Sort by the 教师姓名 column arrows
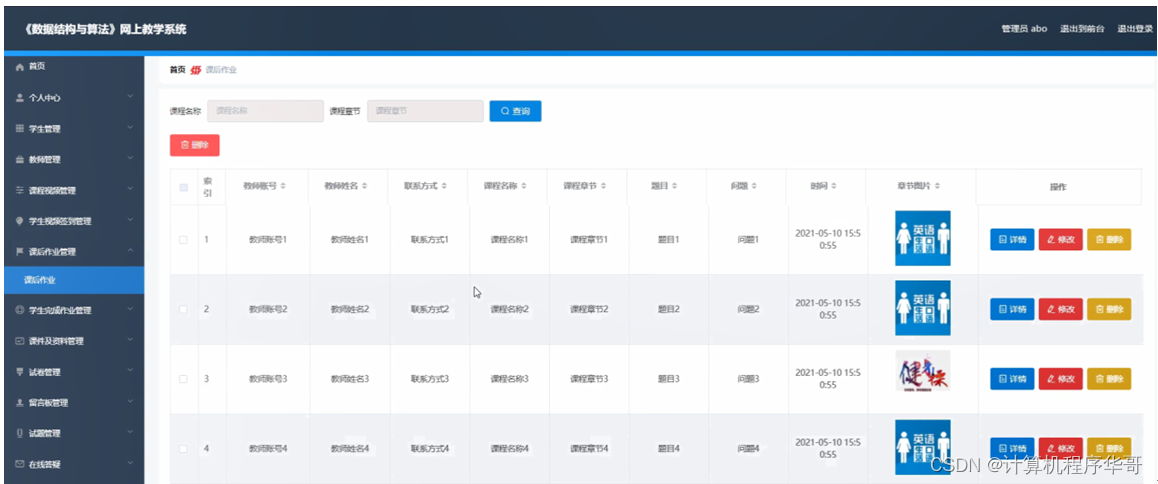Viewport: 1158px width, 484px height. point(364,187)
